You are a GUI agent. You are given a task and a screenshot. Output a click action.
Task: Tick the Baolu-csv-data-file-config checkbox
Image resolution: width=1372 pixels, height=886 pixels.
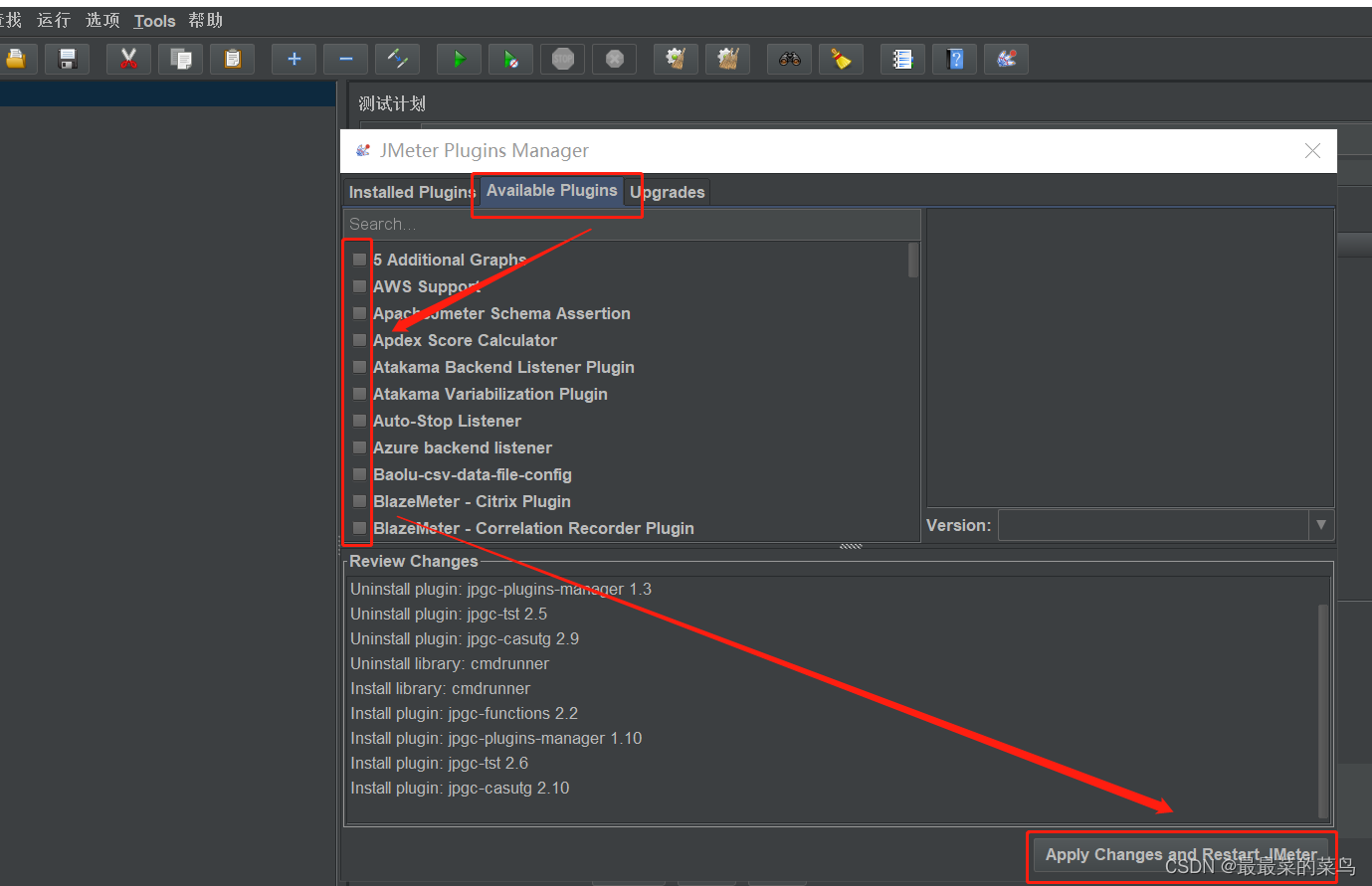point(359,474)
